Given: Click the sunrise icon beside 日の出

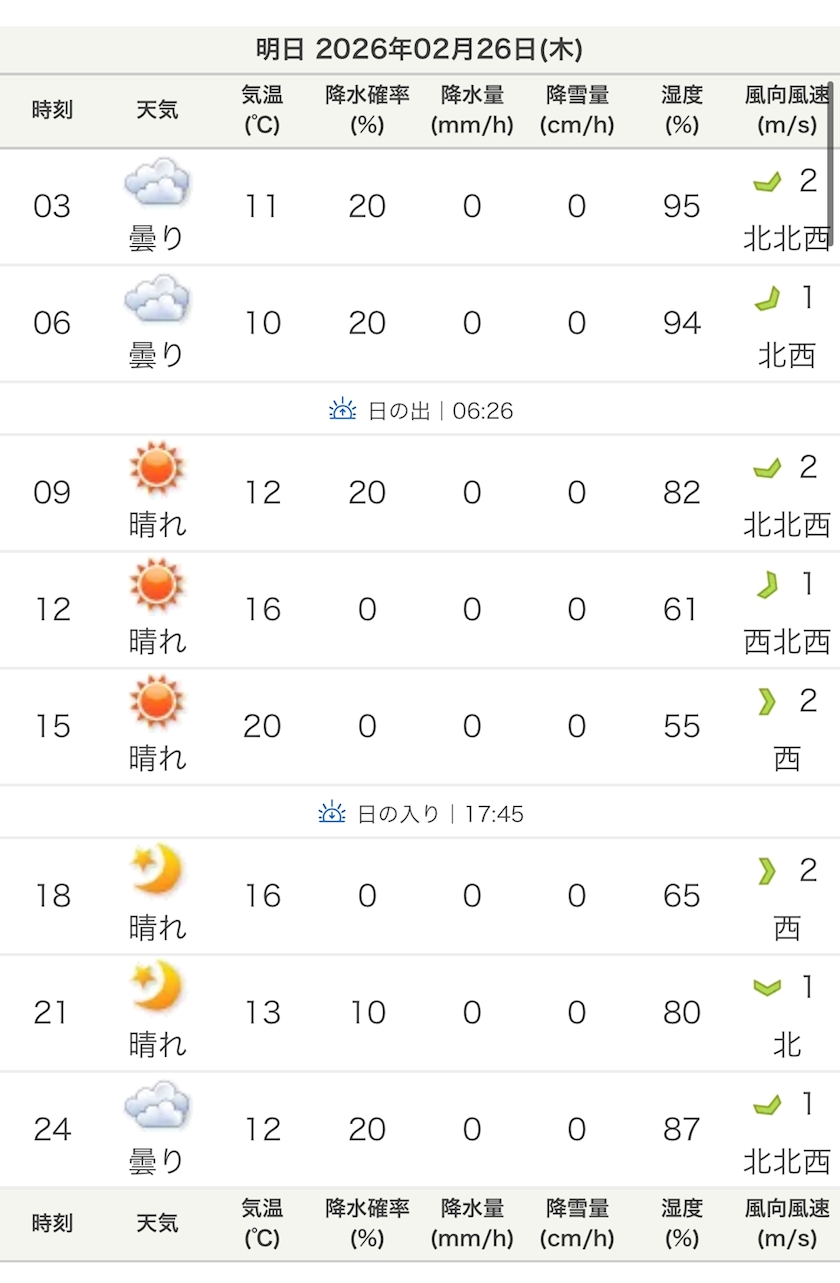Looking at the screenshot, I should (343, 409).
